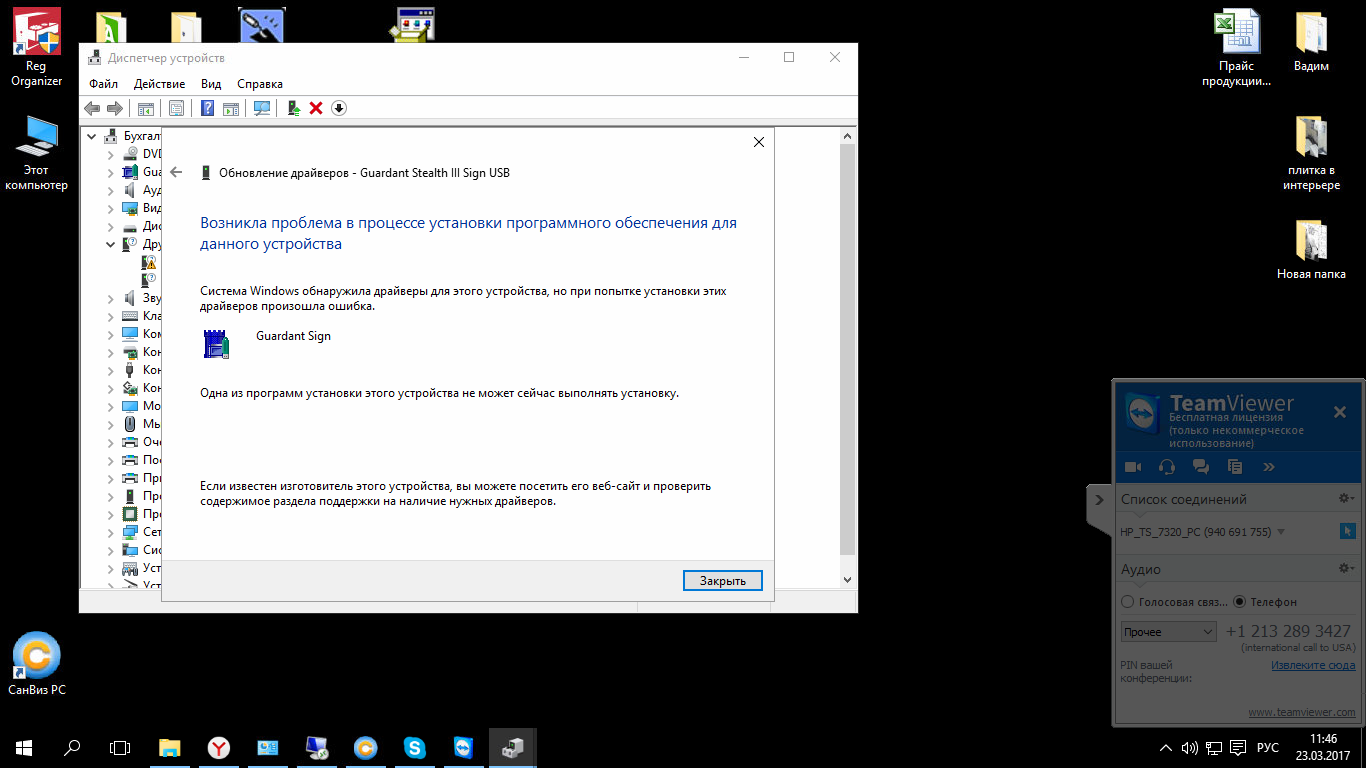Open the Справка menu
This screenshot has width=1366, height=768.
[260, 84]
